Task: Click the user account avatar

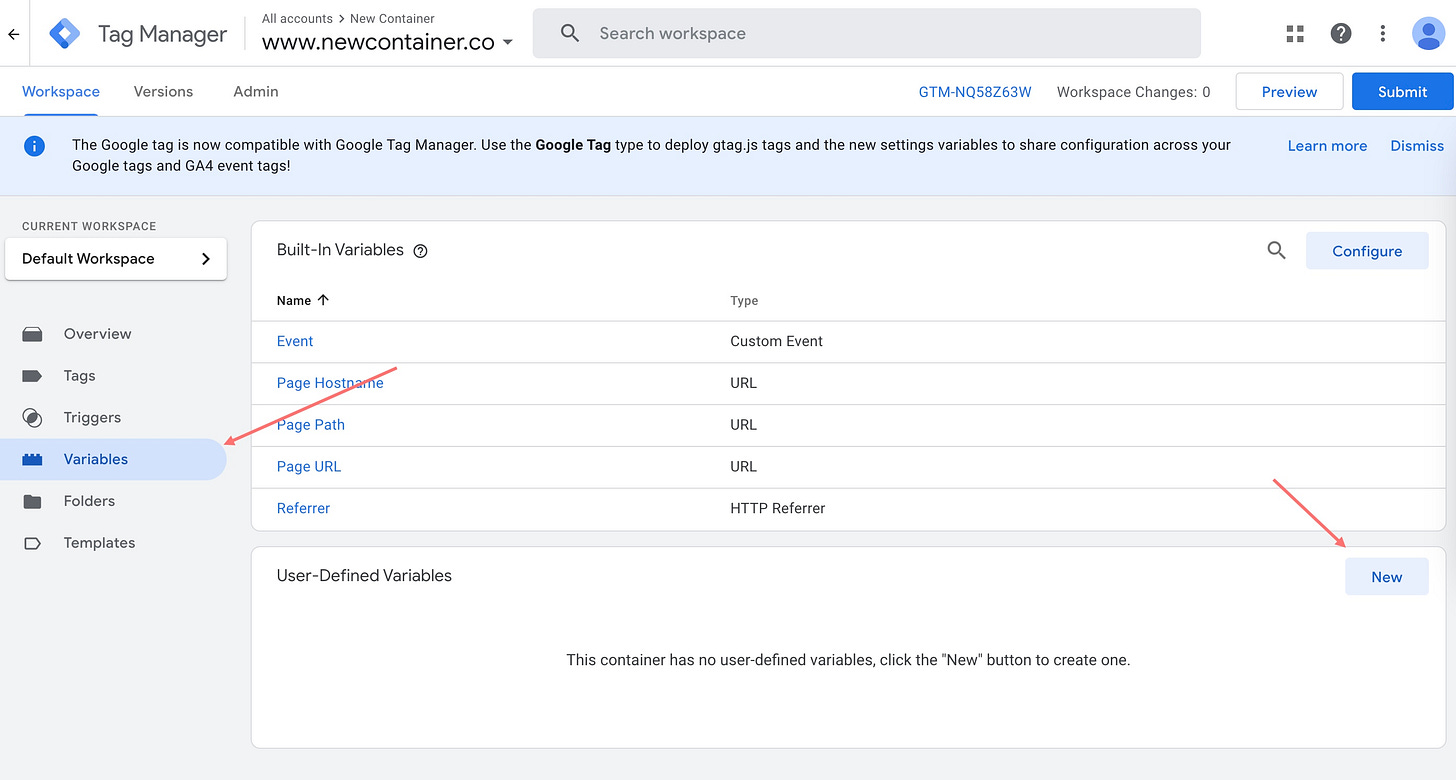Action: coord(1428,34)
